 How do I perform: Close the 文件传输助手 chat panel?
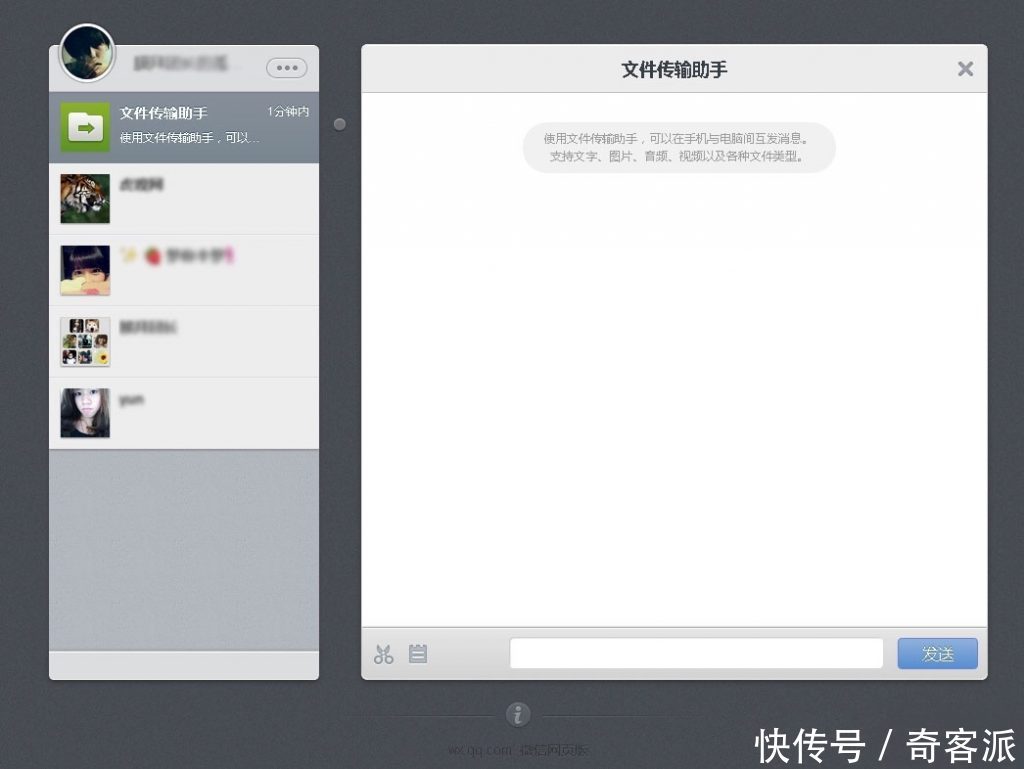(964, 68)
